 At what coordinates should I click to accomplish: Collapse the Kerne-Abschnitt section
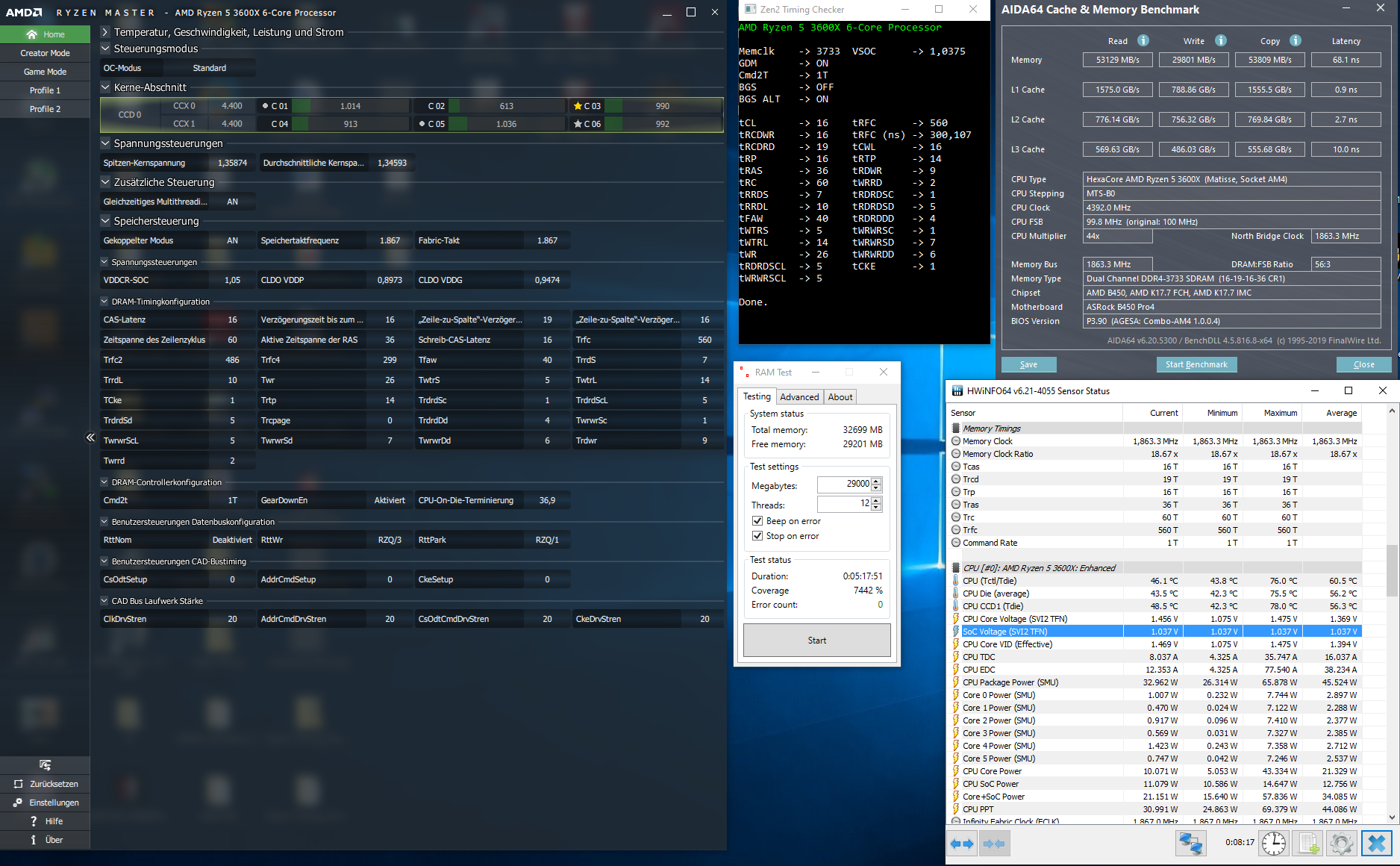pos(105,87)
